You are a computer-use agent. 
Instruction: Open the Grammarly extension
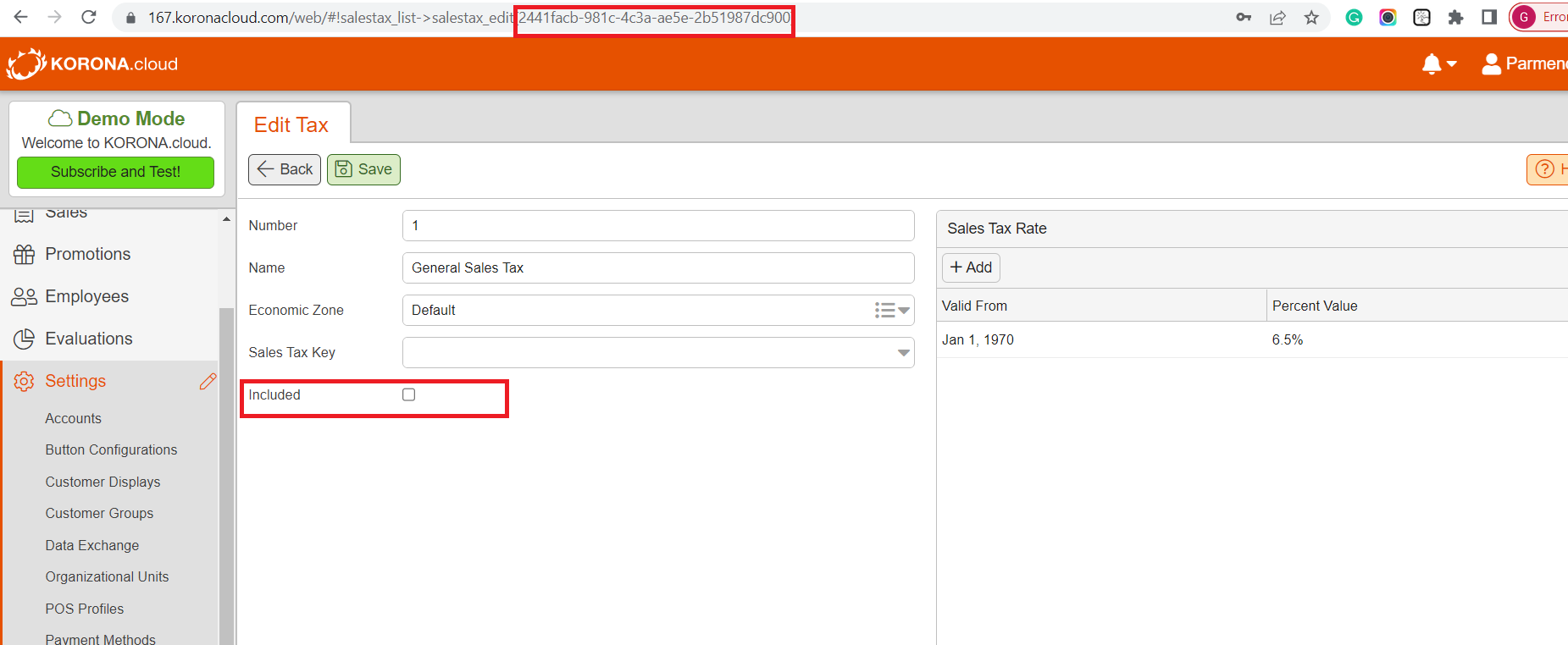coord(1354,17)
